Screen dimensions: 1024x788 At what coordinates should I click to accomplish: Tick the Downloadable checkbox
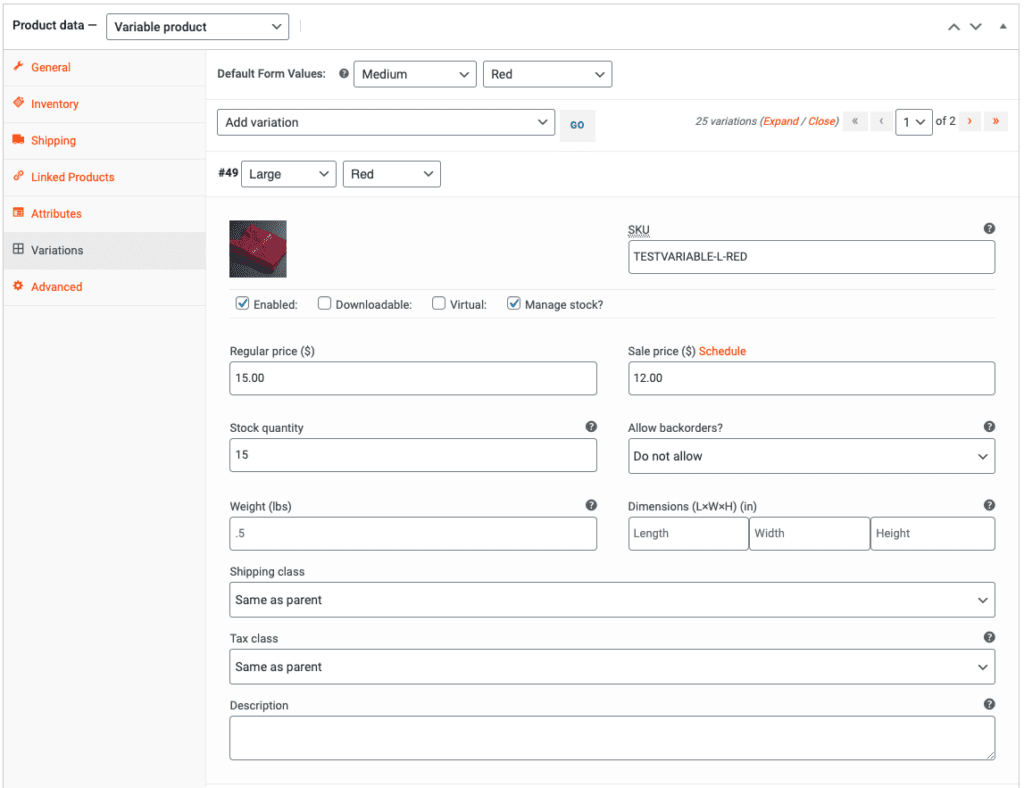pyautogui.click(x=325, y=304)
